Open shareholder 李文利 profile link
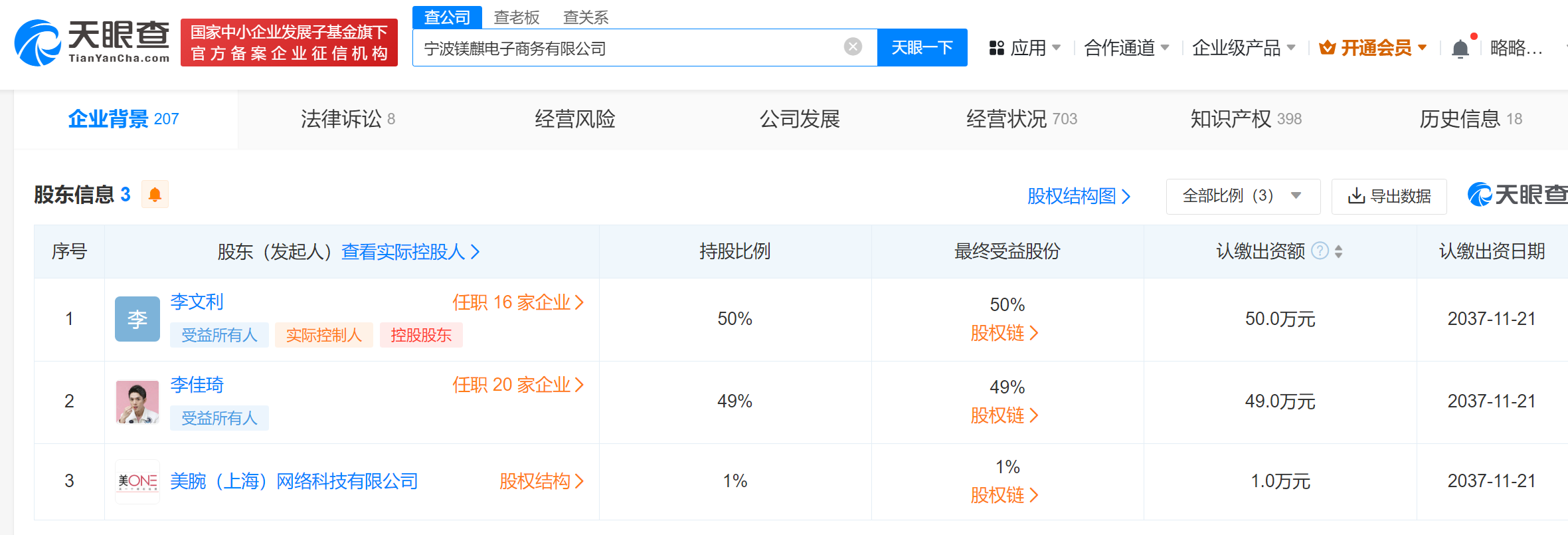The image size is (1568, 535). 197,302
